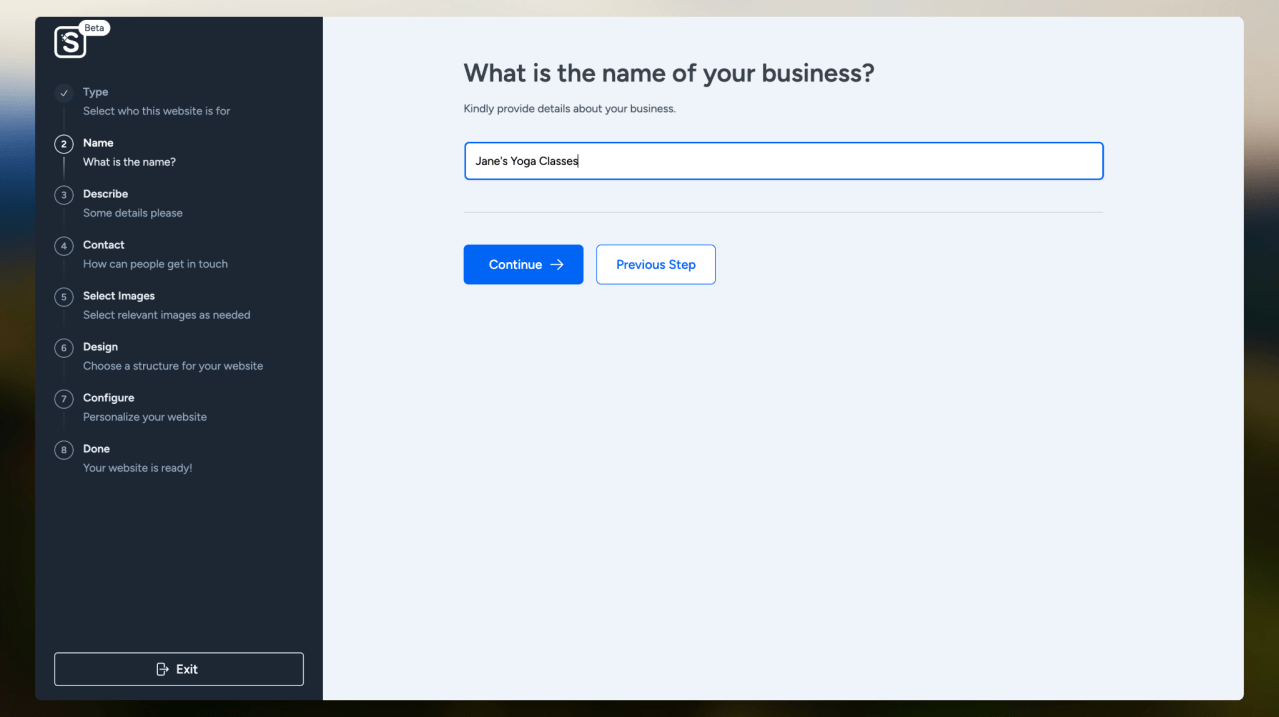Go to the Done step label
This screenshot has height=717, width=1279.
(97, 449)
